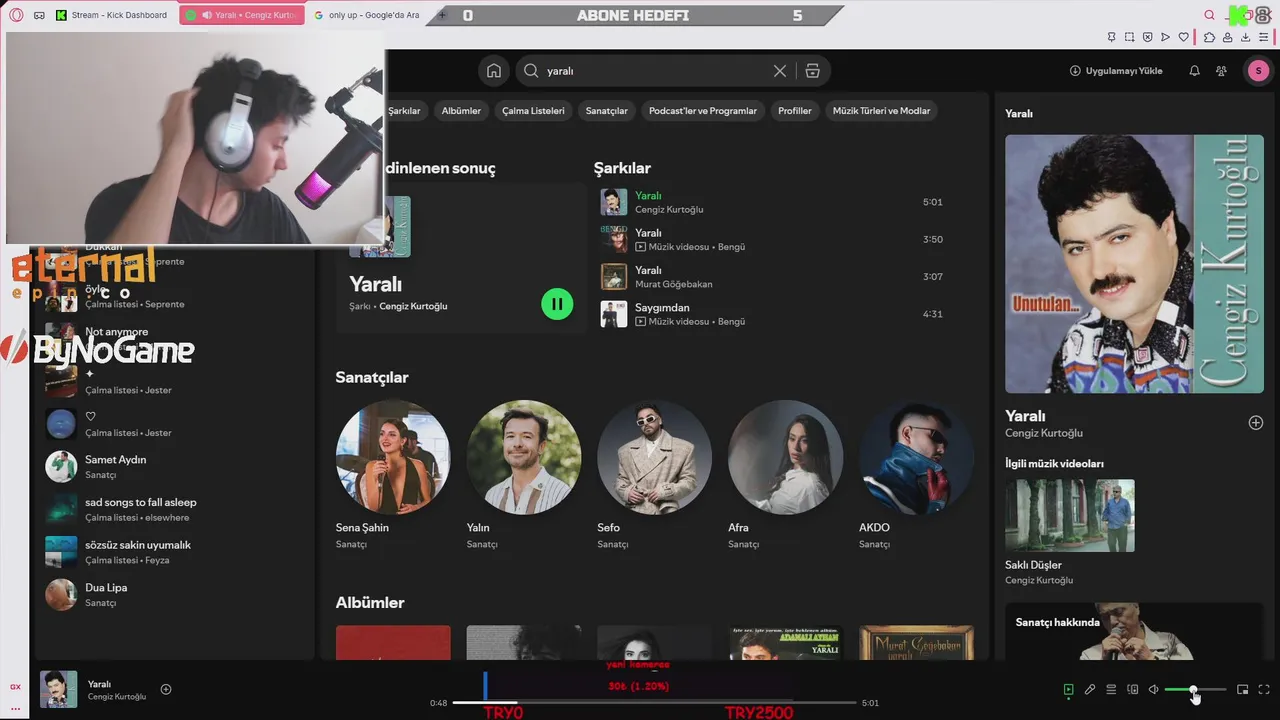Screen dimensions: 1280x720
Task: Open notifications bell icon
Action: click(x=1194, y=71)
